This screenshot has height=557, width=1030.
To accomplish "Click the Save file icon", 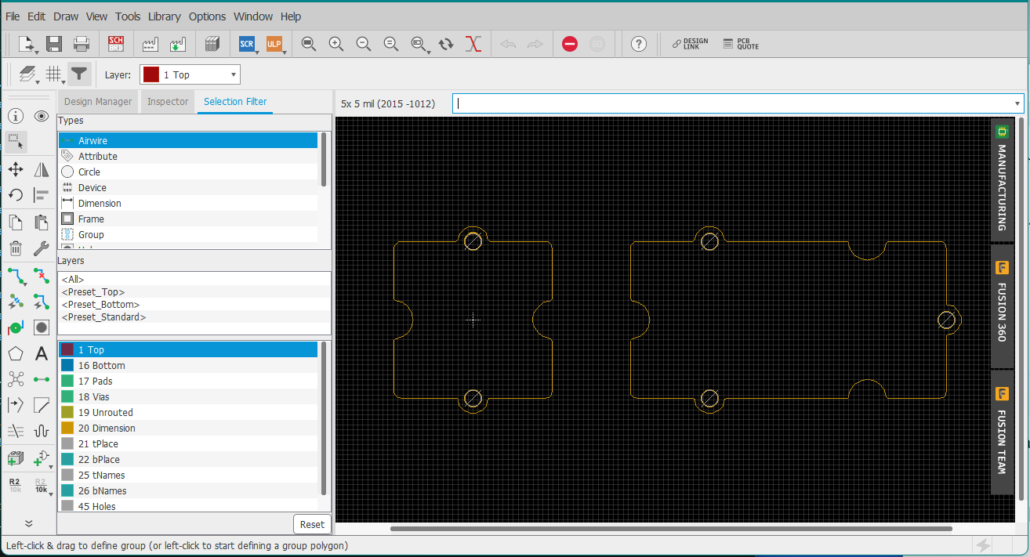I will click(x=54, y=44).
